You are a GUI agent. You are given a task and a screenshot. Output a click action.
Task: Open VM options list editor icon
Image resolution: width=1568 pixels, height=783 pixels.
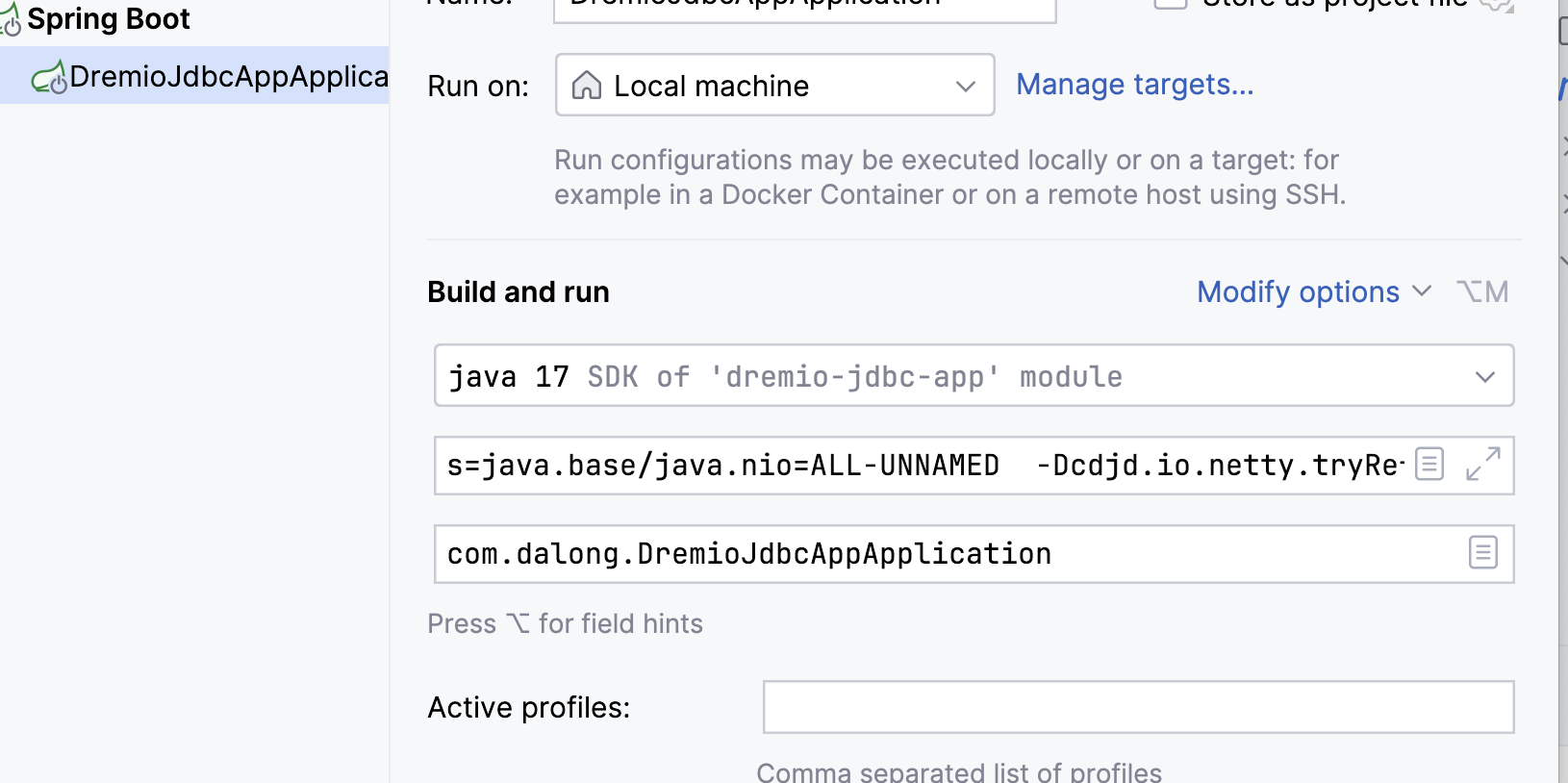[x=1429, y=465]
